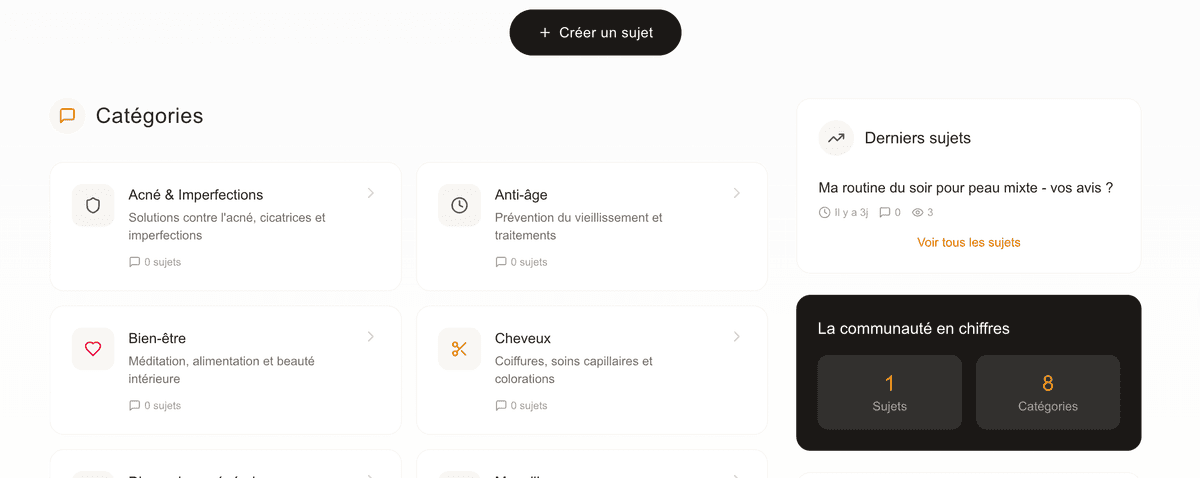Click the heart icon for Bien-être
Screen dimensions: 1200x478
(93, 349)
